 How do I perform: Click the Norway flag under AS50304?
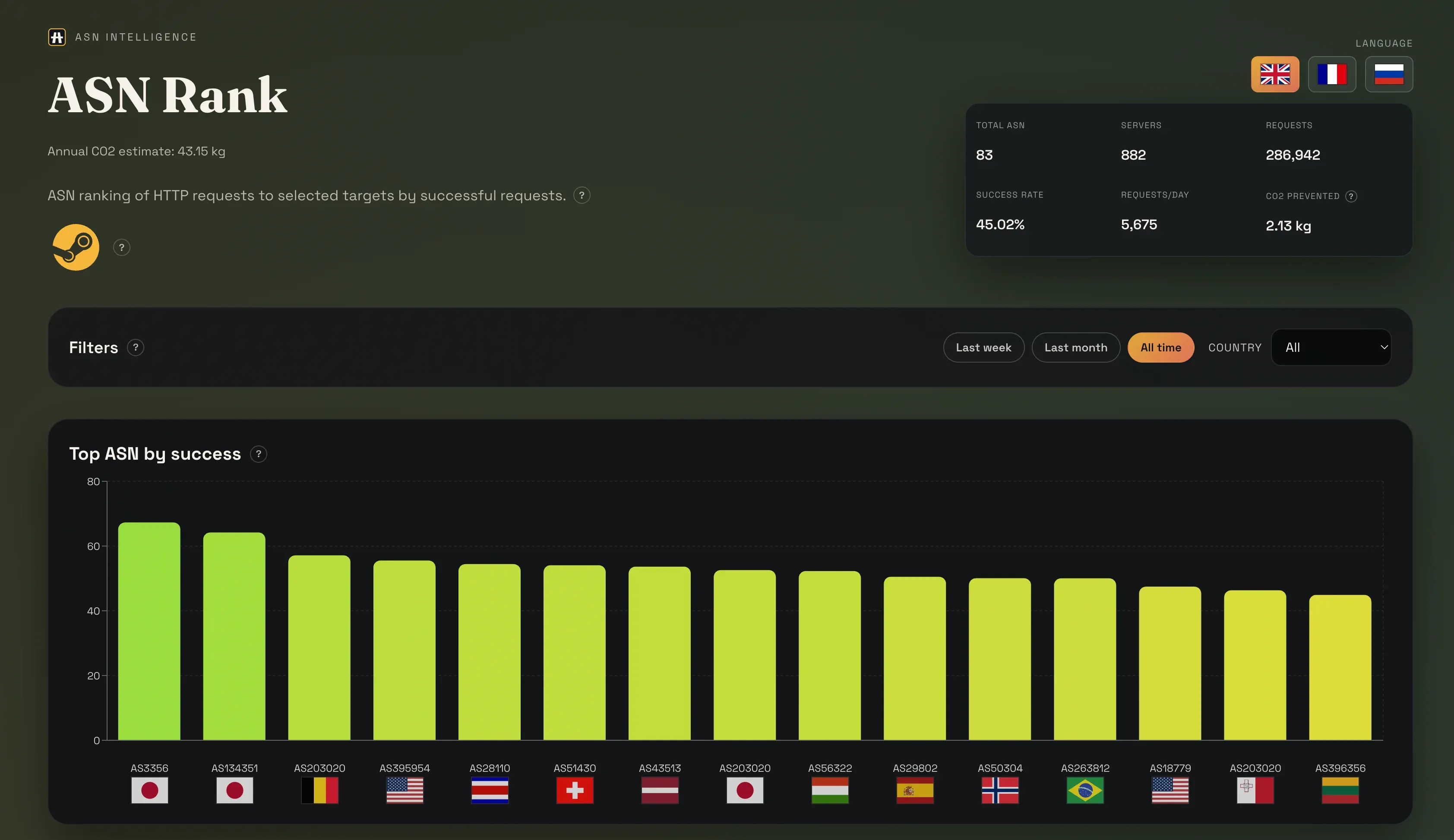[1001, 791]
